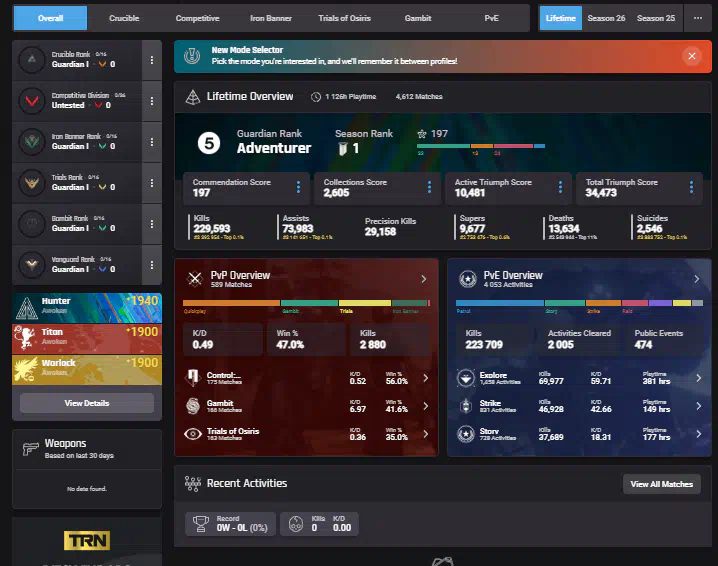Click the View Details button
Image resolution: width=718 pixels, height=566 pixels.
pos(87,403)
